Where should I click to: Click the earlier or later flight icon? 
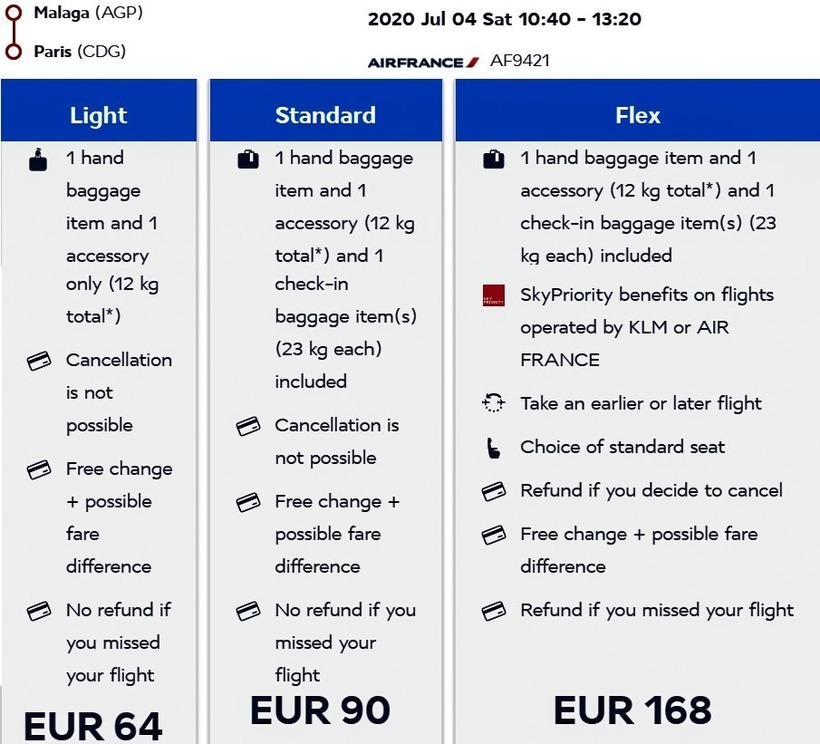point(493,403)
